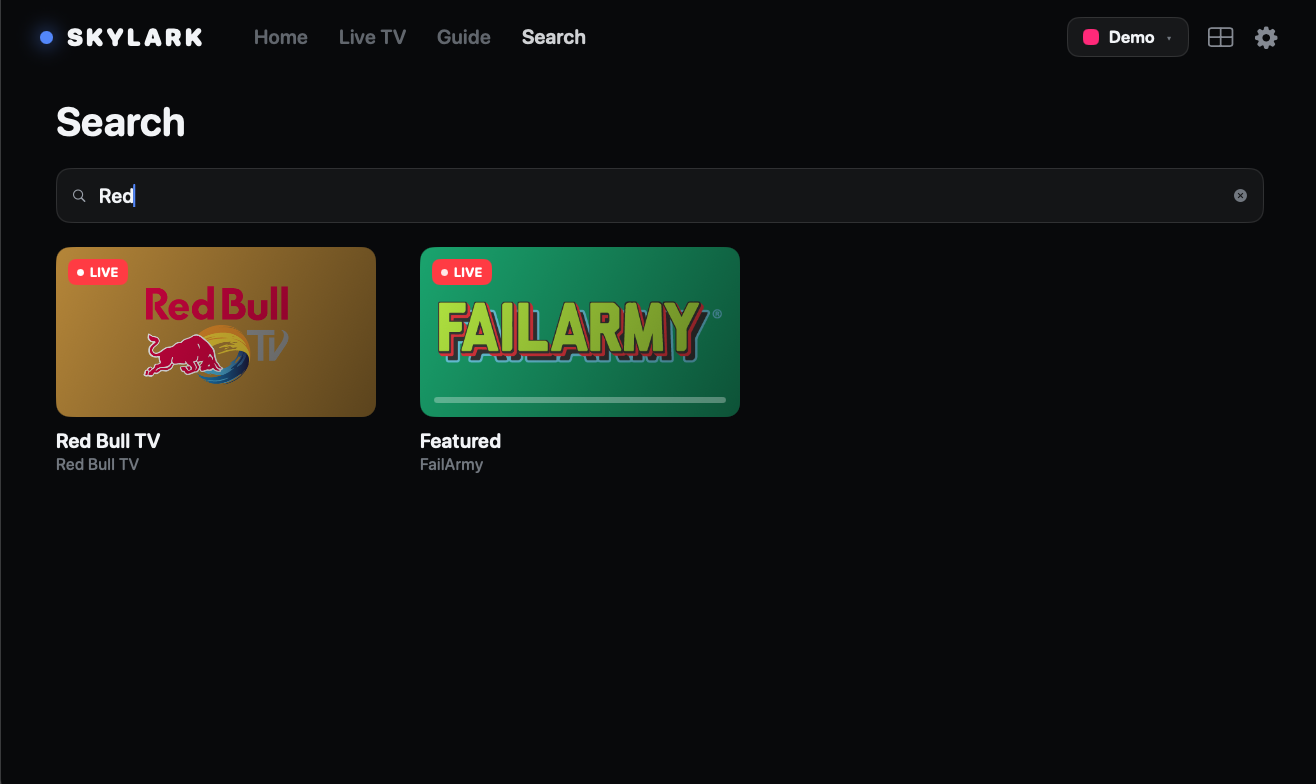The width and height of the screenshot is (1316, 784).
Task: Select the Search tab
Action: pos(554,37)
